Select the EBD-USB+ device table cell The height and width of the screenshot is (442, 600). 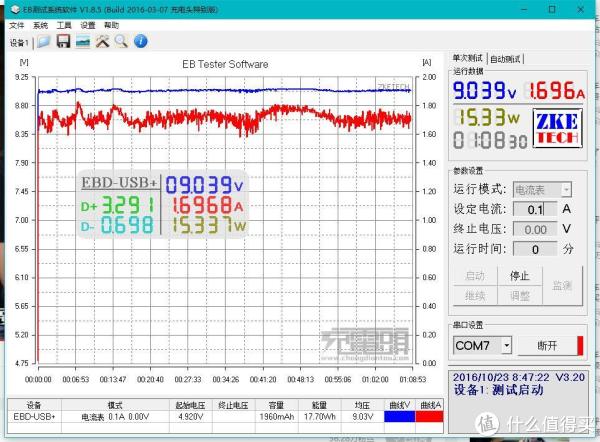click(34, 416)
